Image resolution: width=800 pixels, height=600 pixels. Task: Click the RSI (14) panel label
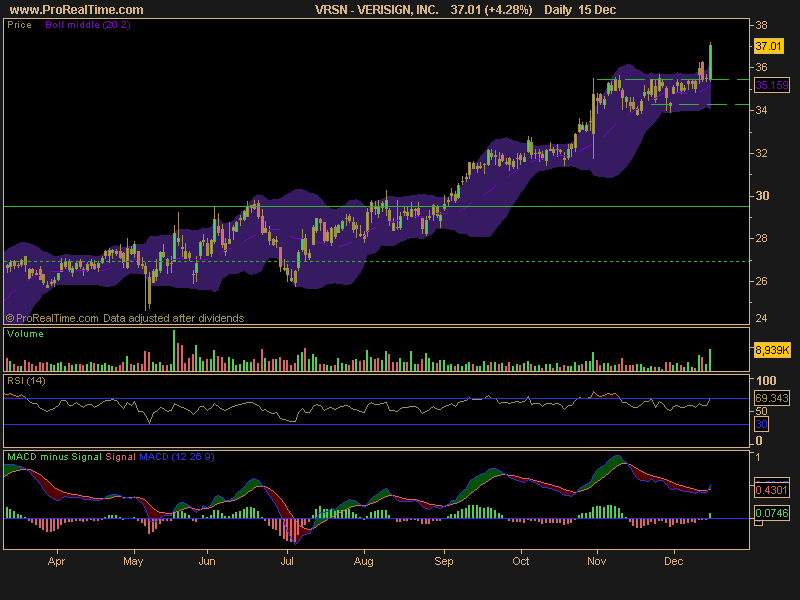tap(26, 381)
